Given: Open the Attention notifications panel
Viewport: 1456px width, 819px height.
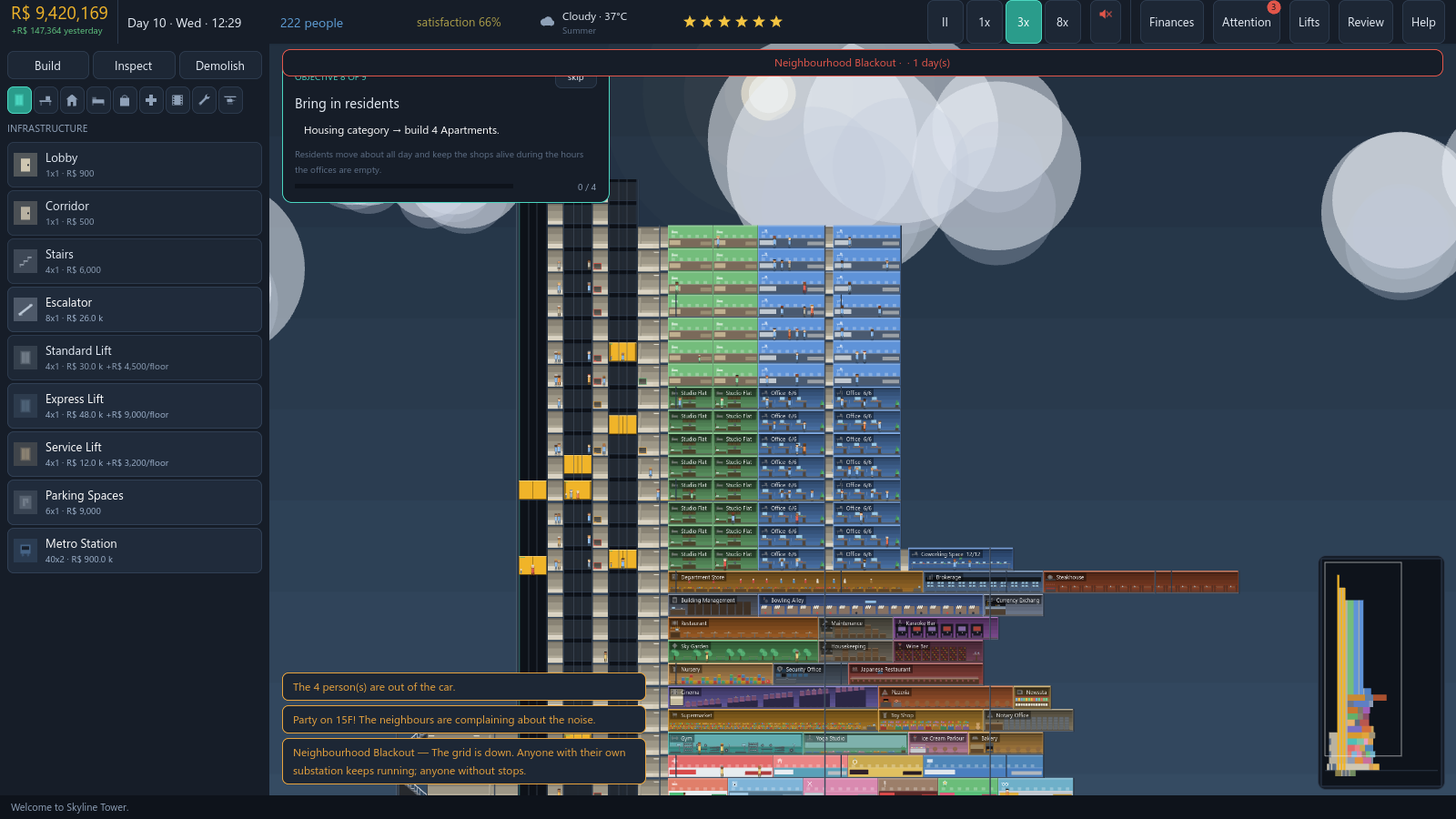Looking at the screenshot, I should 1247,22.
